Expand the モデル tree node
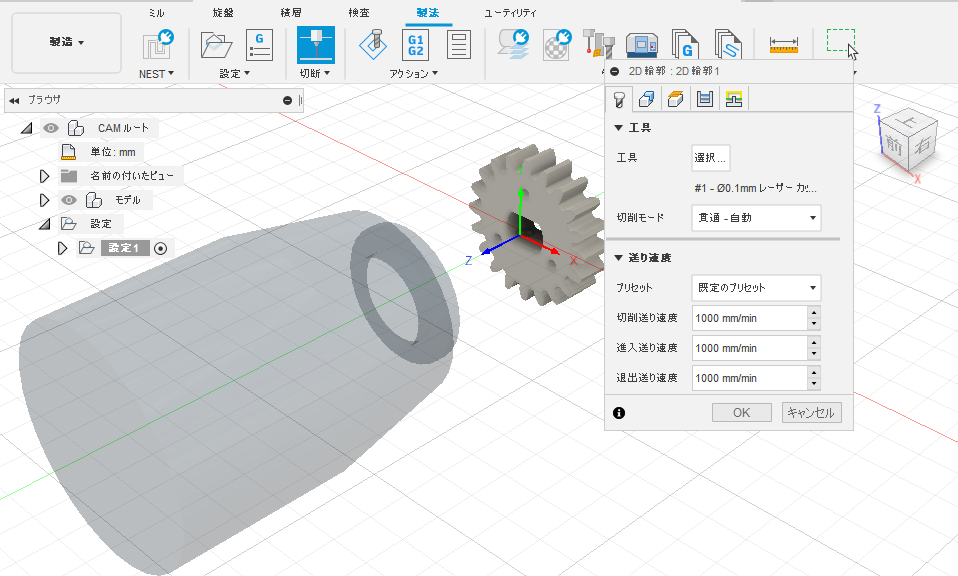 click(x=44, y=200)
